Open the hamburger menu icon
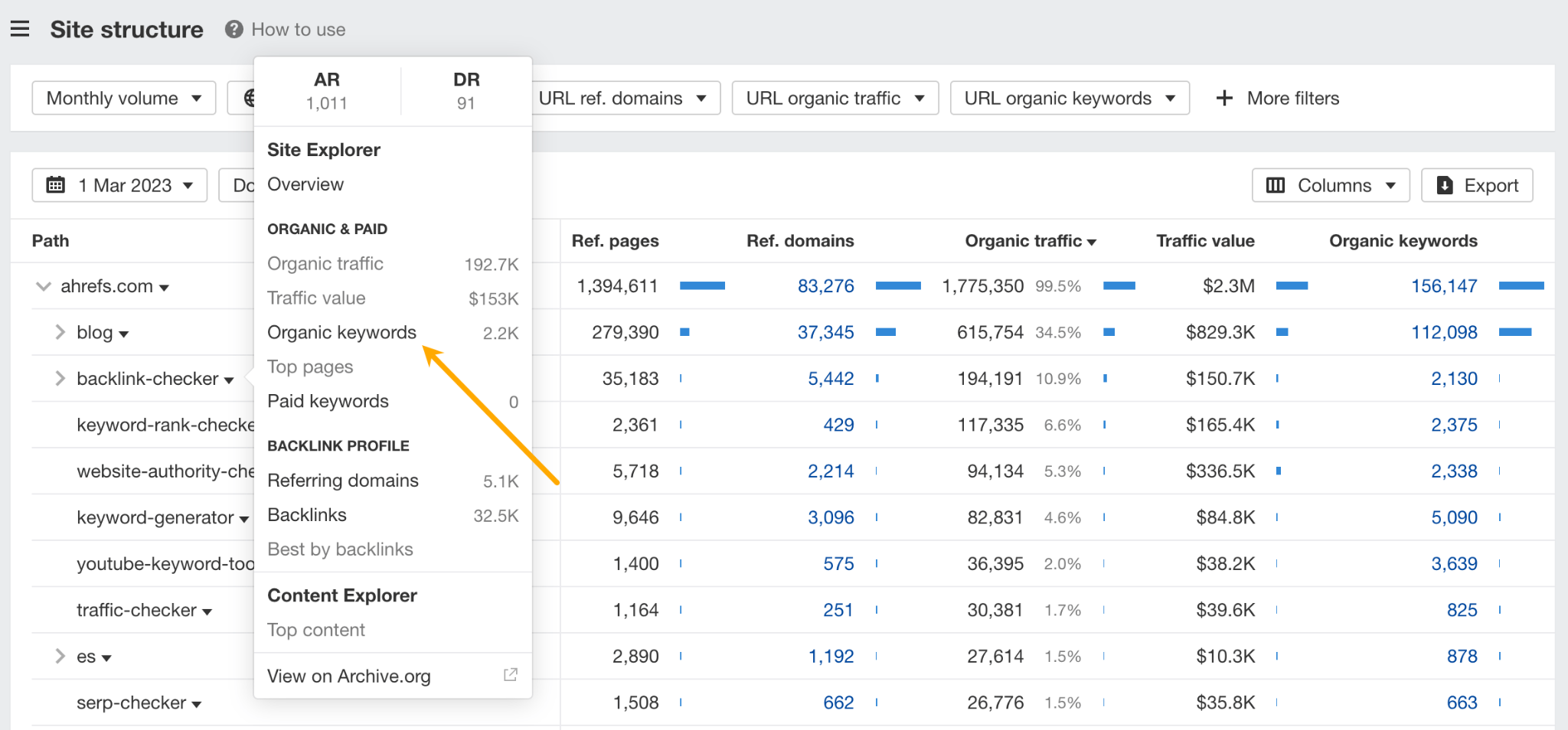This screenshot has width=1568, height=730. 20,29
